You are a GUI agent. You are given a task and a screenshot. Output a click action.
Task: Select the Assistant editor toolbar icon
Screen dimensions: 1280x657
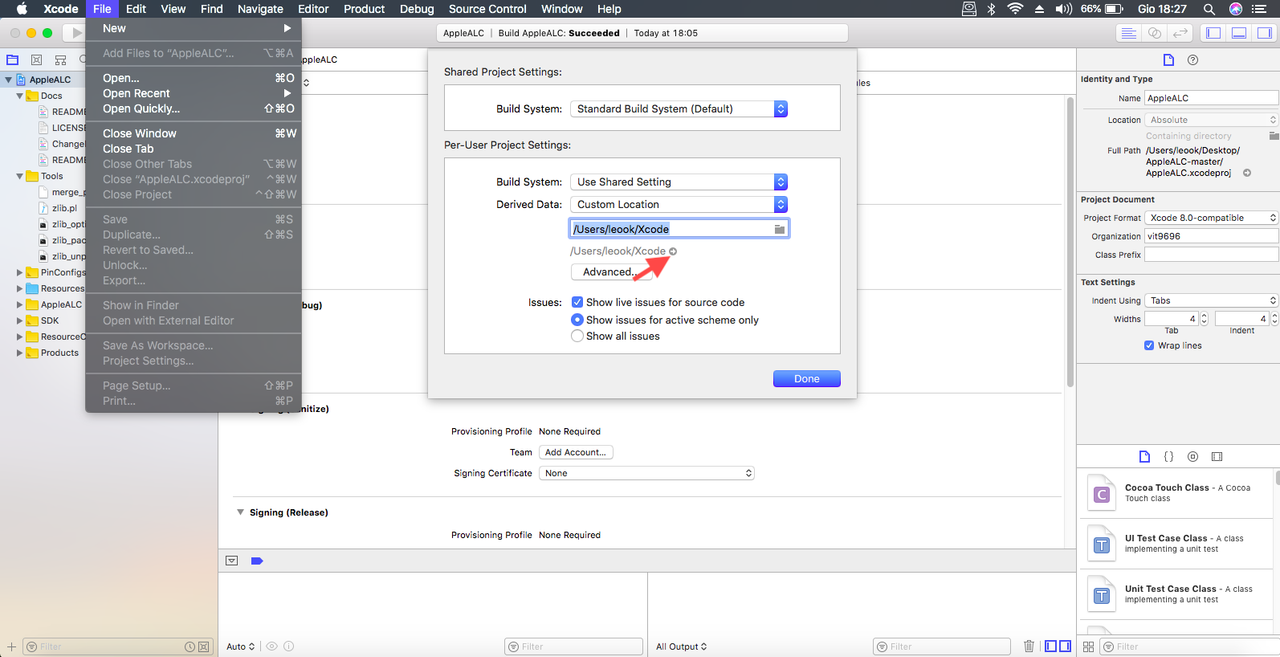tap(1155, 33)
